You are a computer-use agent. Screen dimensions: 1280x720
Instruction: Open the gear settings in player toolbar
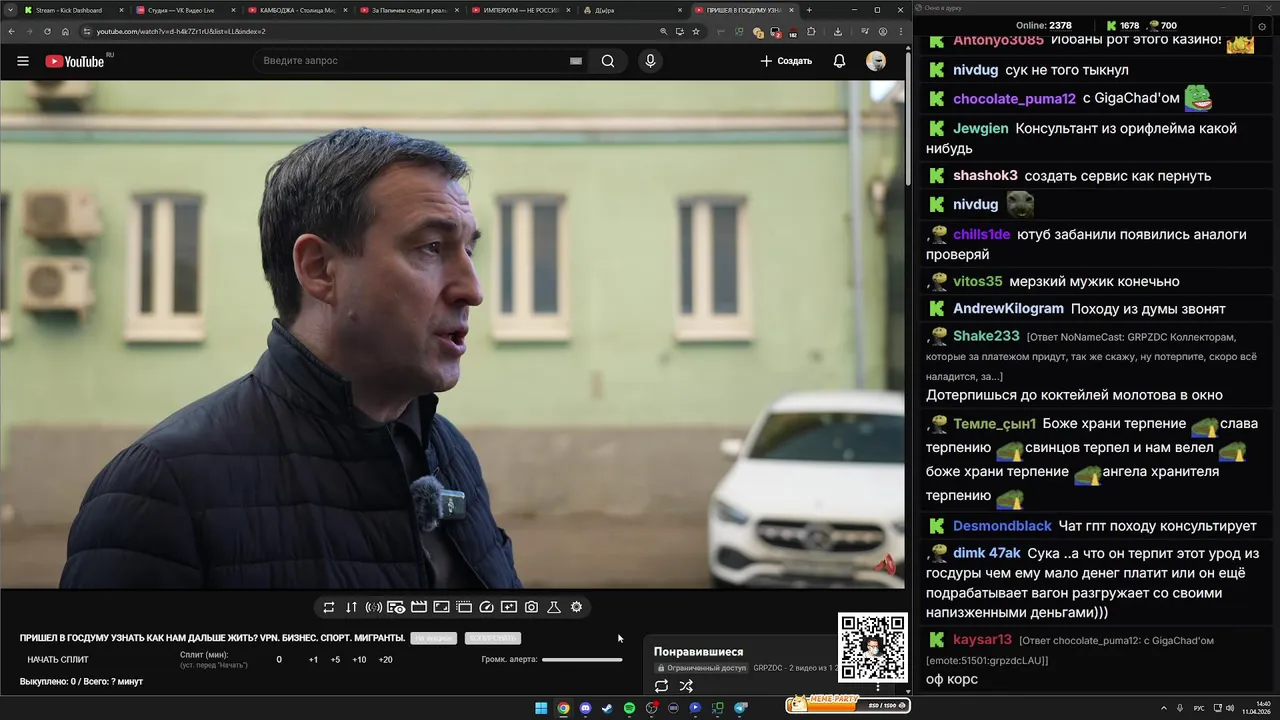[576, 607]
